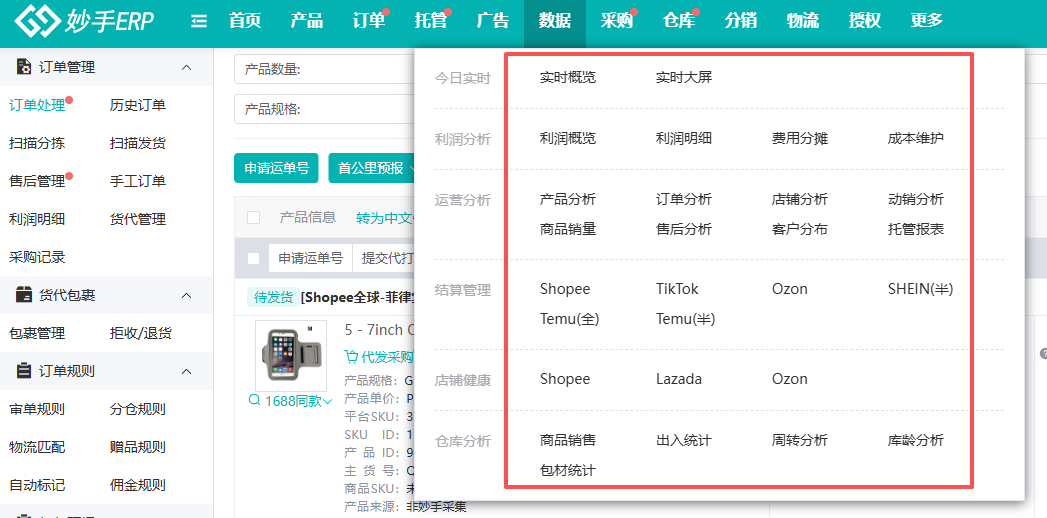This screenshot has width=1047, height=518.
Task: Click the 订单管理 section icon
Action: click(24, 67)
